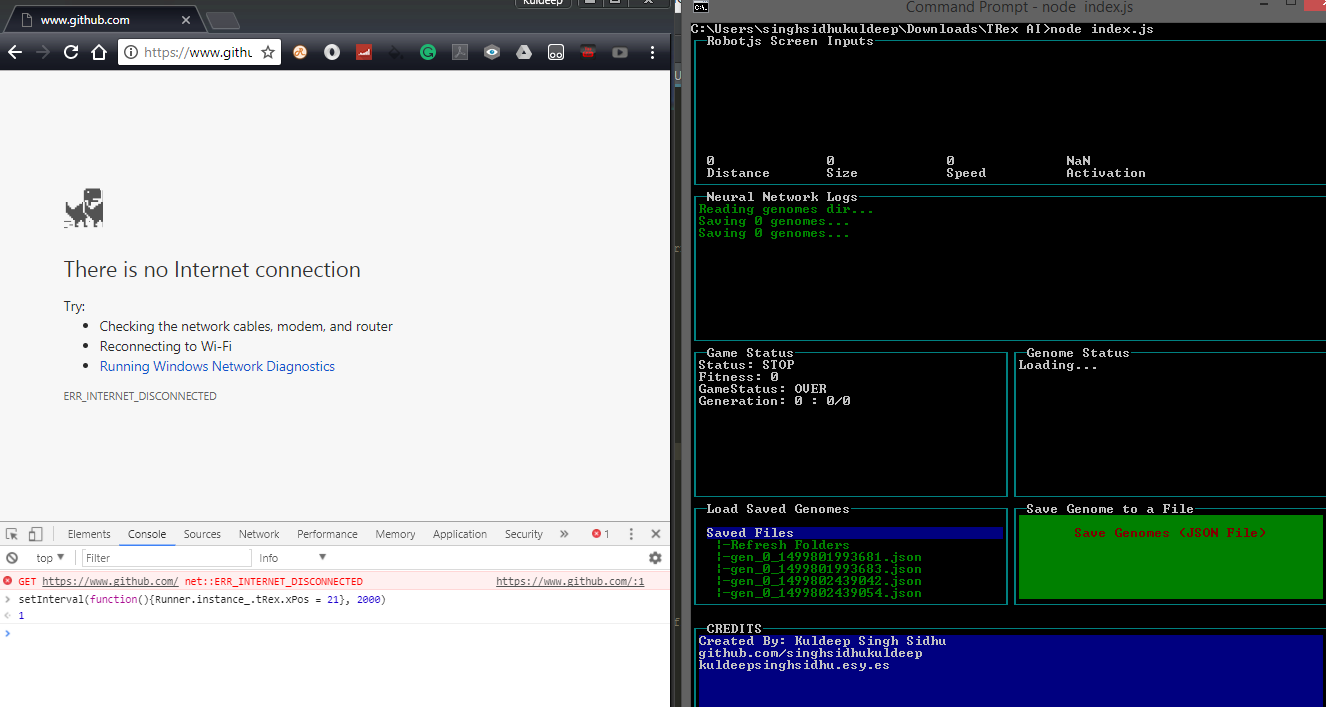The width and height of the screenshot is (1326, 707).
Task: Switch to the Performance tab
Action: [x=327, y=534]
